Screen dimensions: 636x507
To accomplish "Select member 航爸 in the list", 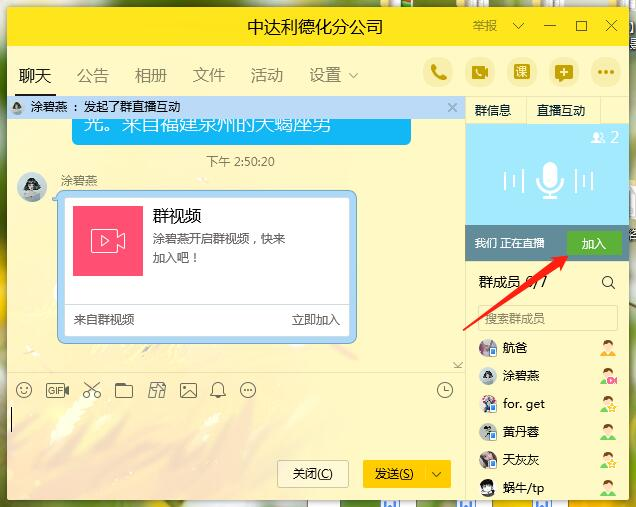I will [547, 348].
